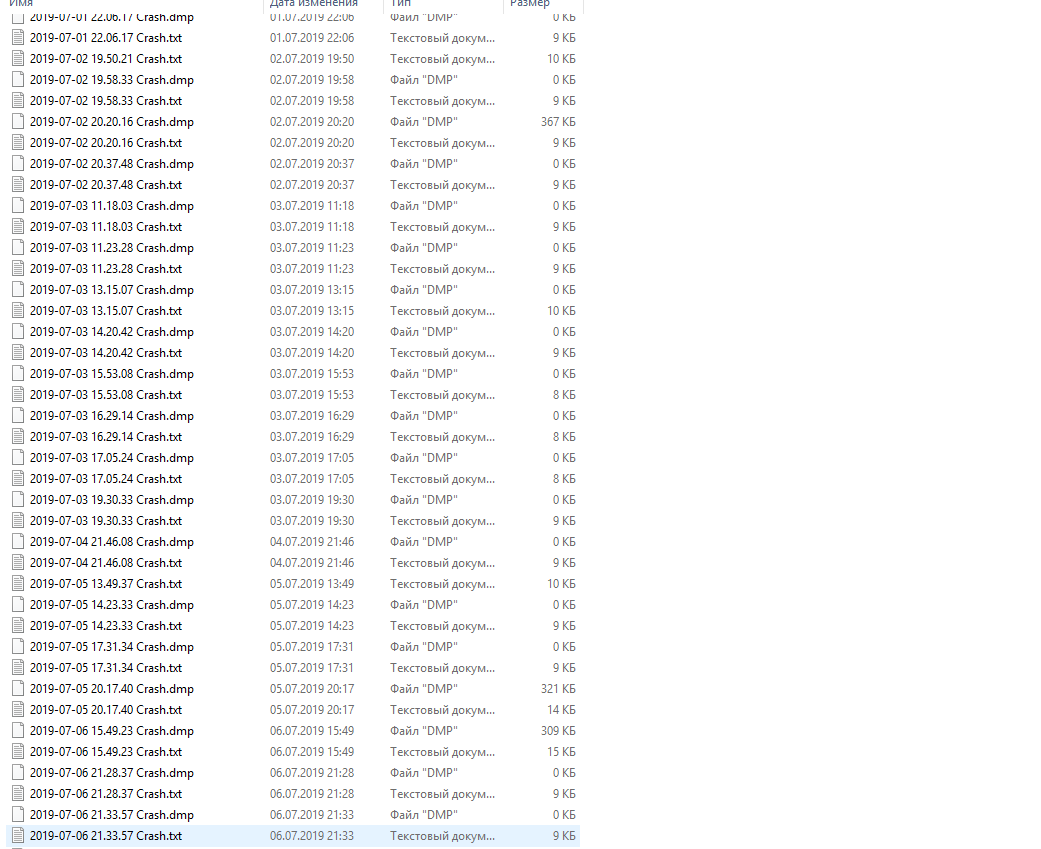Click date 05.07.2019 13:49
This screenshot has width=1041, height=849.
pos(312,584)
